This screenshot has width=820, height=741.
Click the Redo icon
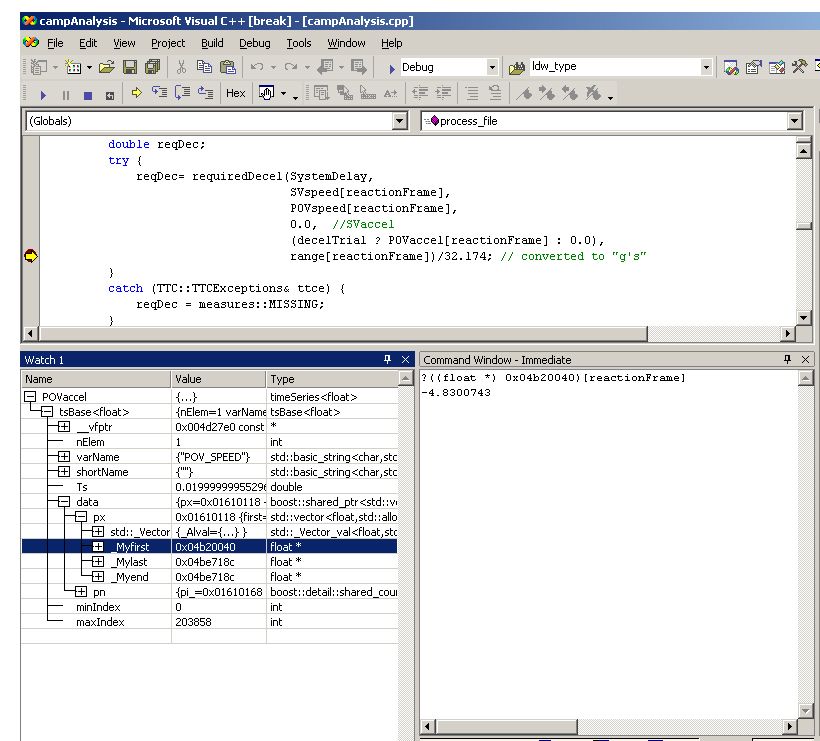(x=291, y=66)
